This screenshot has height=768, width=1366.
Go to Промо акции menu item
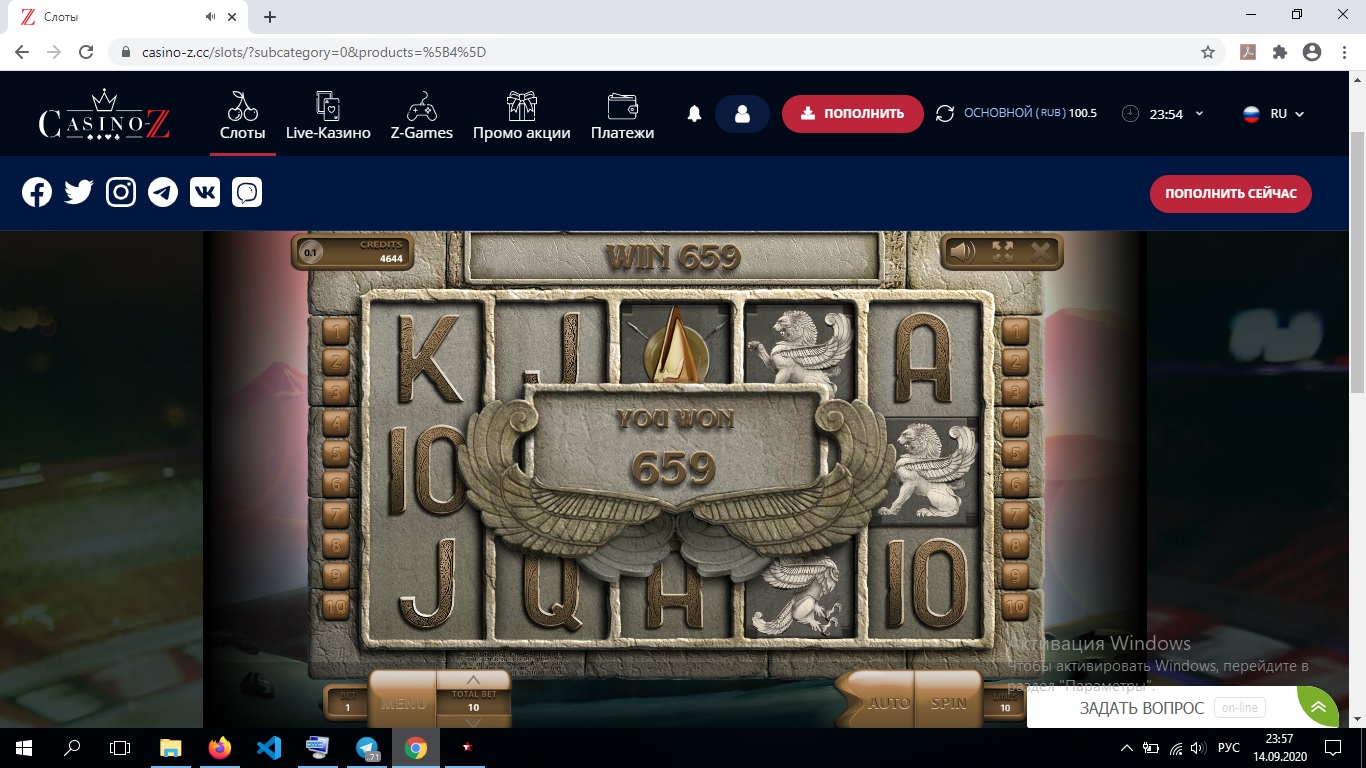[521, 116]
